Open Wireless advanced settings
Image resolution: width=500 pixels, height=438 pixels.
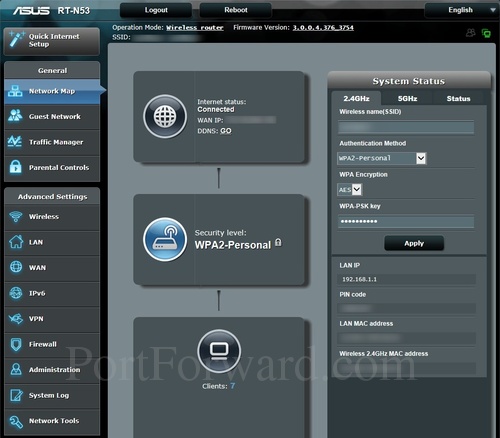pyautogui.click(x=52, y=217)
